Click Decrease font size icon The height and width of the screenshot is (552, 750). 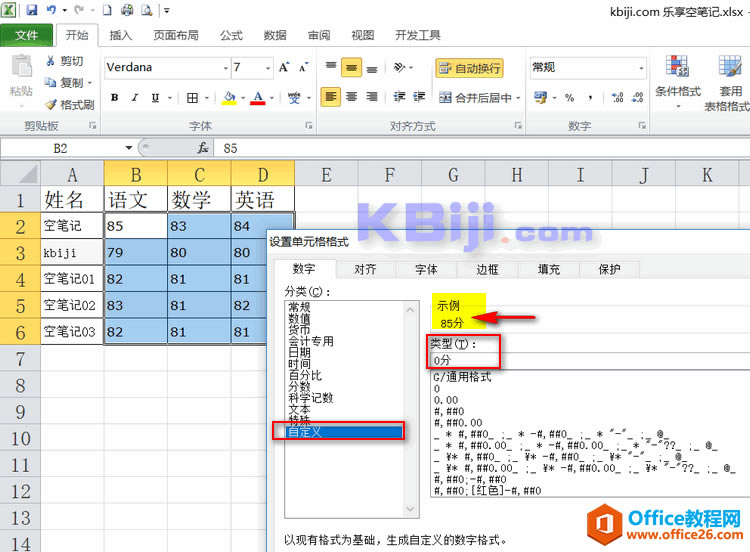tap(304, 67)
